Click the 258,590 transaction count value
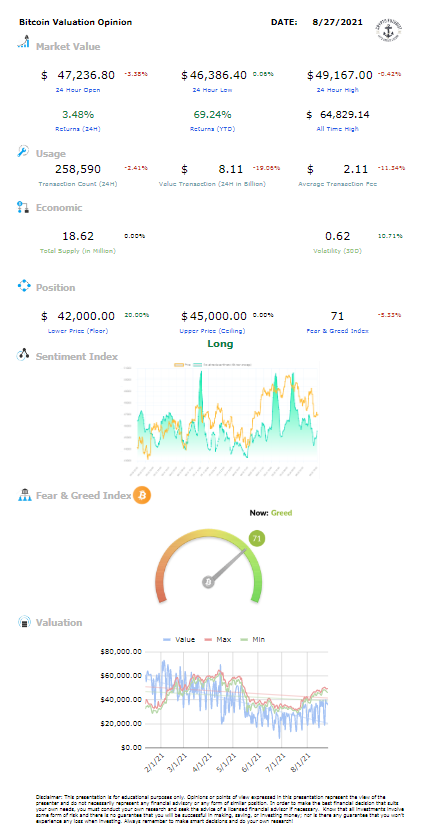433x840 pixels. coord(78,169)
